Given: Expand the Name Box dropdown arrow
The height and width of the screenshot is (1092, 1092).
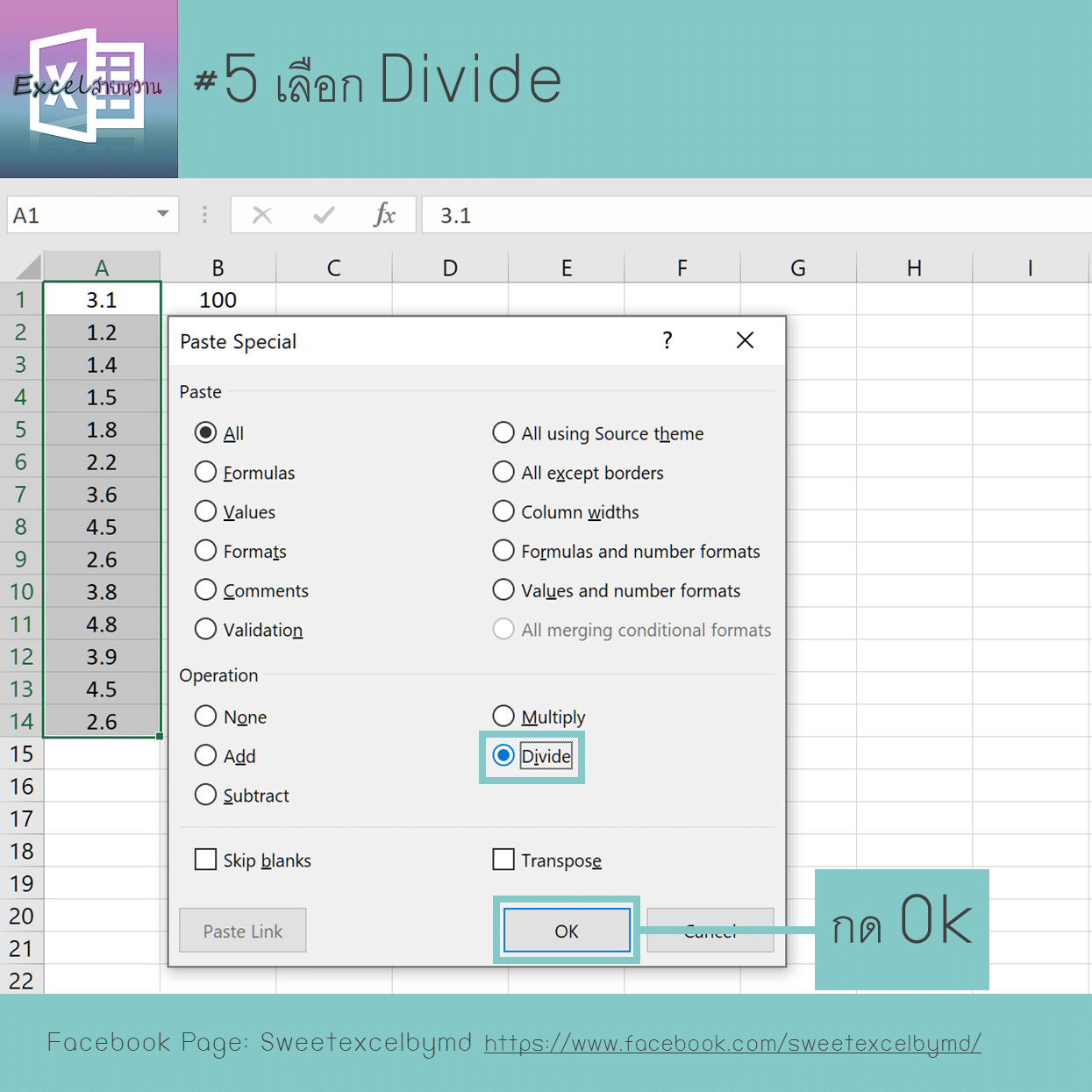Looking at the screenshot, I should [162, 214].
